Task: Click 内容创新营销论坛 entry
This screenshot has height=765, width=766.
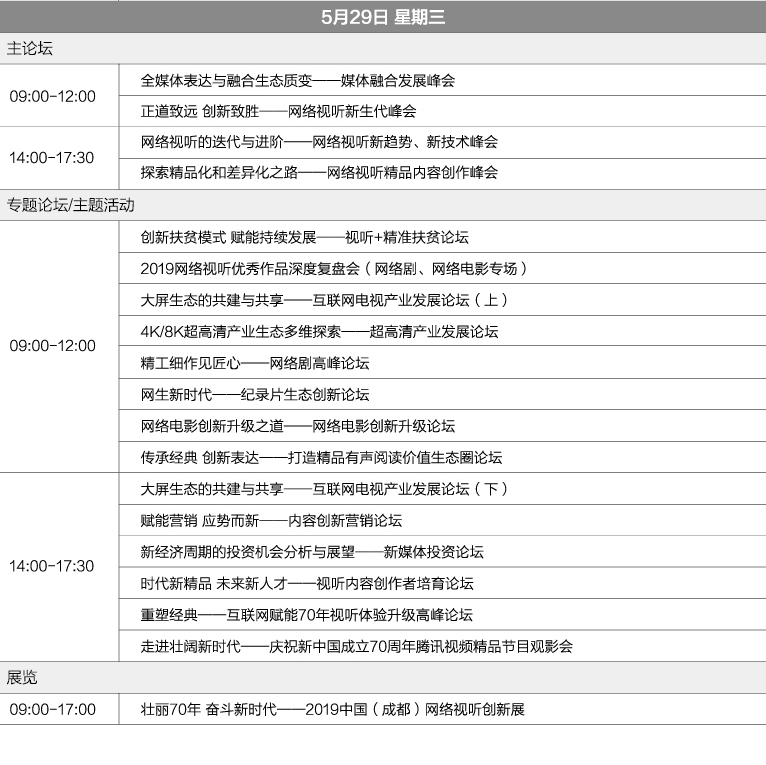Action: click(271, 520)
